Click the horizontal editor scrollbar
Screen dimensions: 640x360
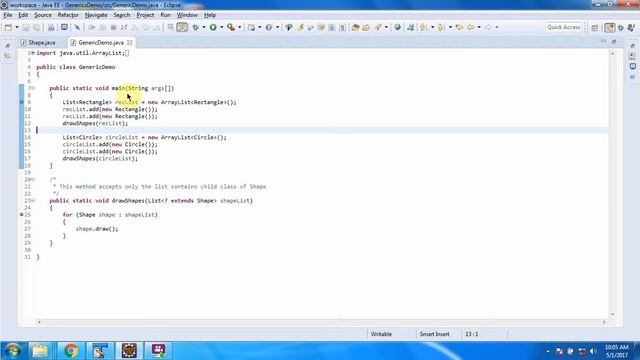point(322,322)
